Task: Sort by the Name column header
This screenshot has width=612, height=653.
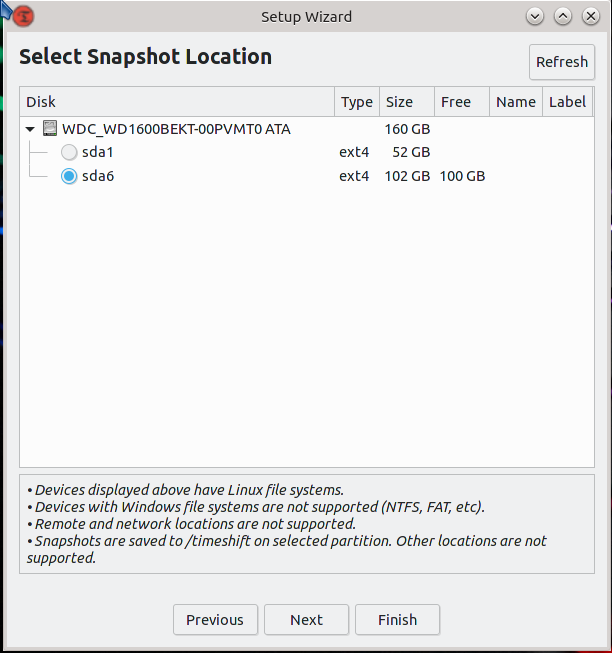Action: coord(516,102)
